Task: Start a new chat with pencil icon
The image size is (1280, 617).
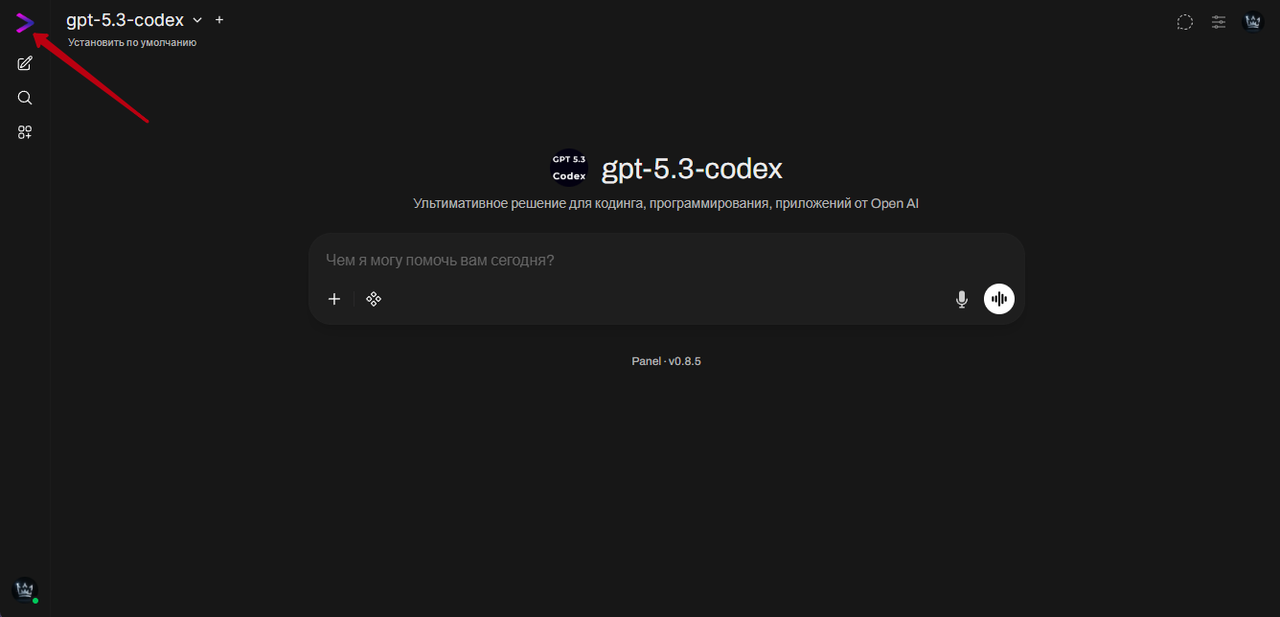Action: (x=25, y=64)
